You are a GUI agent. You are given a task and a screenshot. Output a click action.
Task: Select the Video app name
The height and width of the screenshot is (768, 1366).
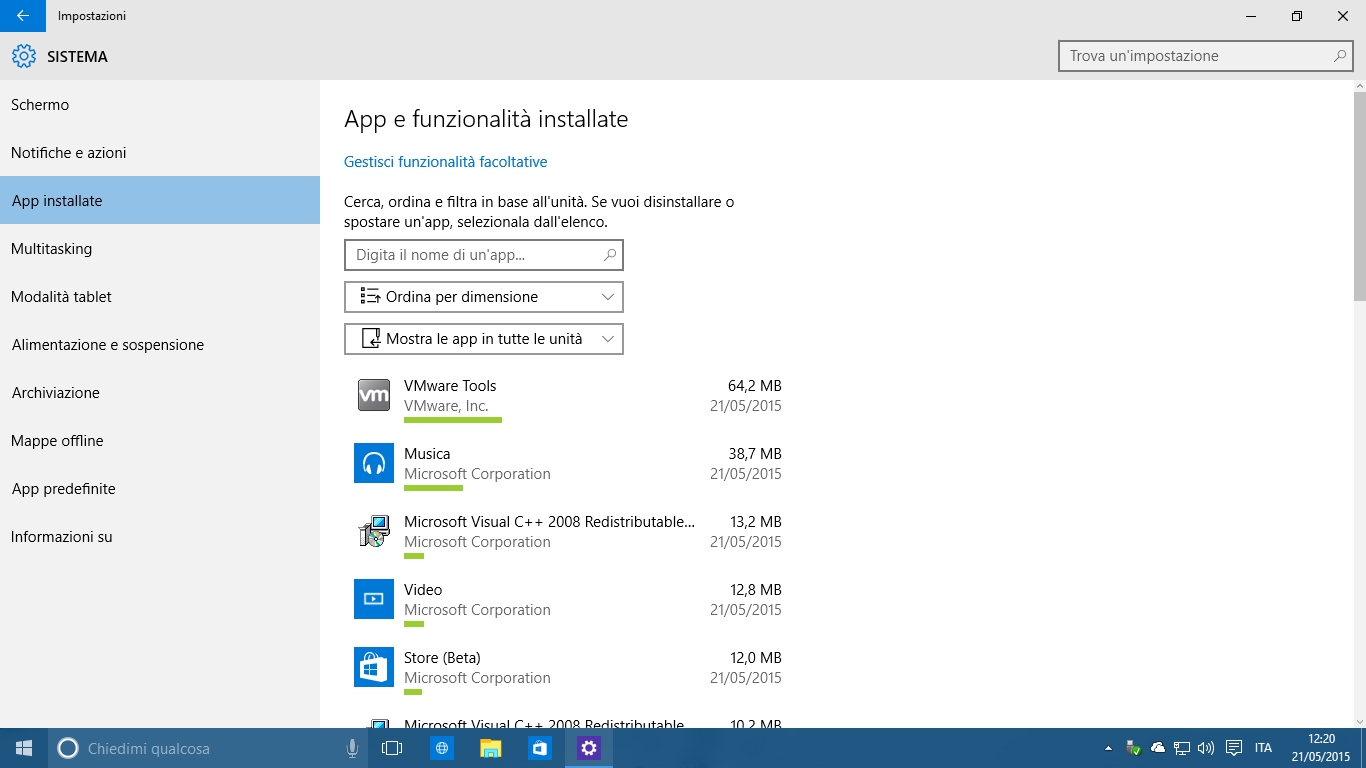point(423,590)
